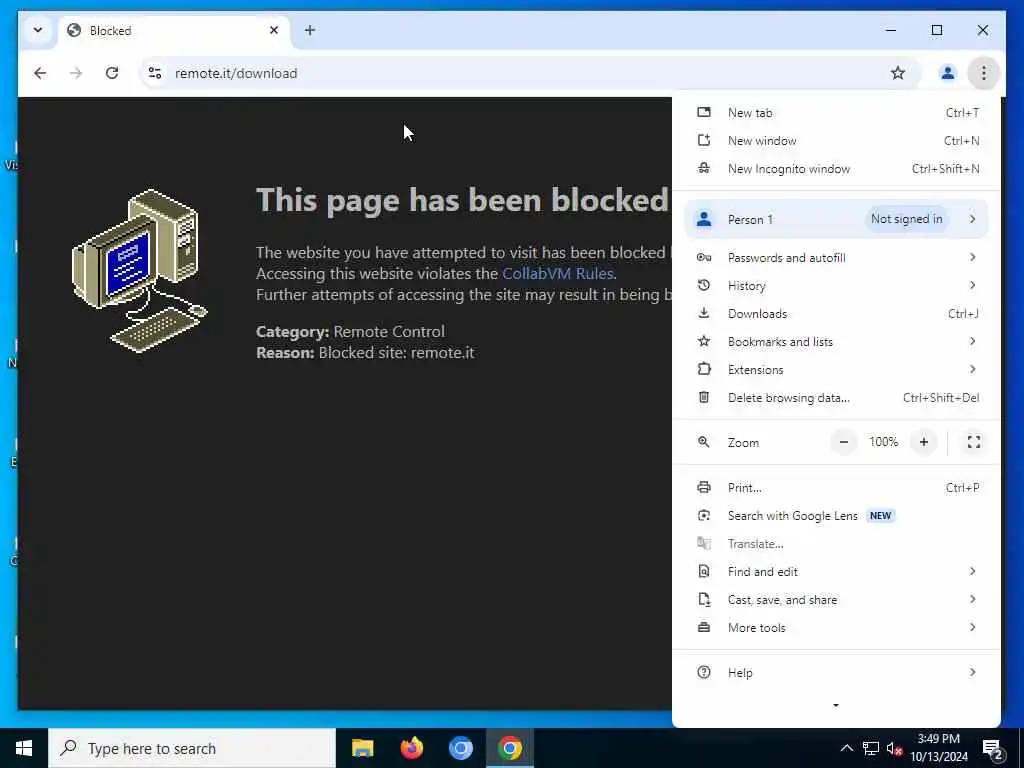The image size is (1024, 768).
Task: Click 'Reason: Blocked site: remote.it' text
Action: (365, 353)
